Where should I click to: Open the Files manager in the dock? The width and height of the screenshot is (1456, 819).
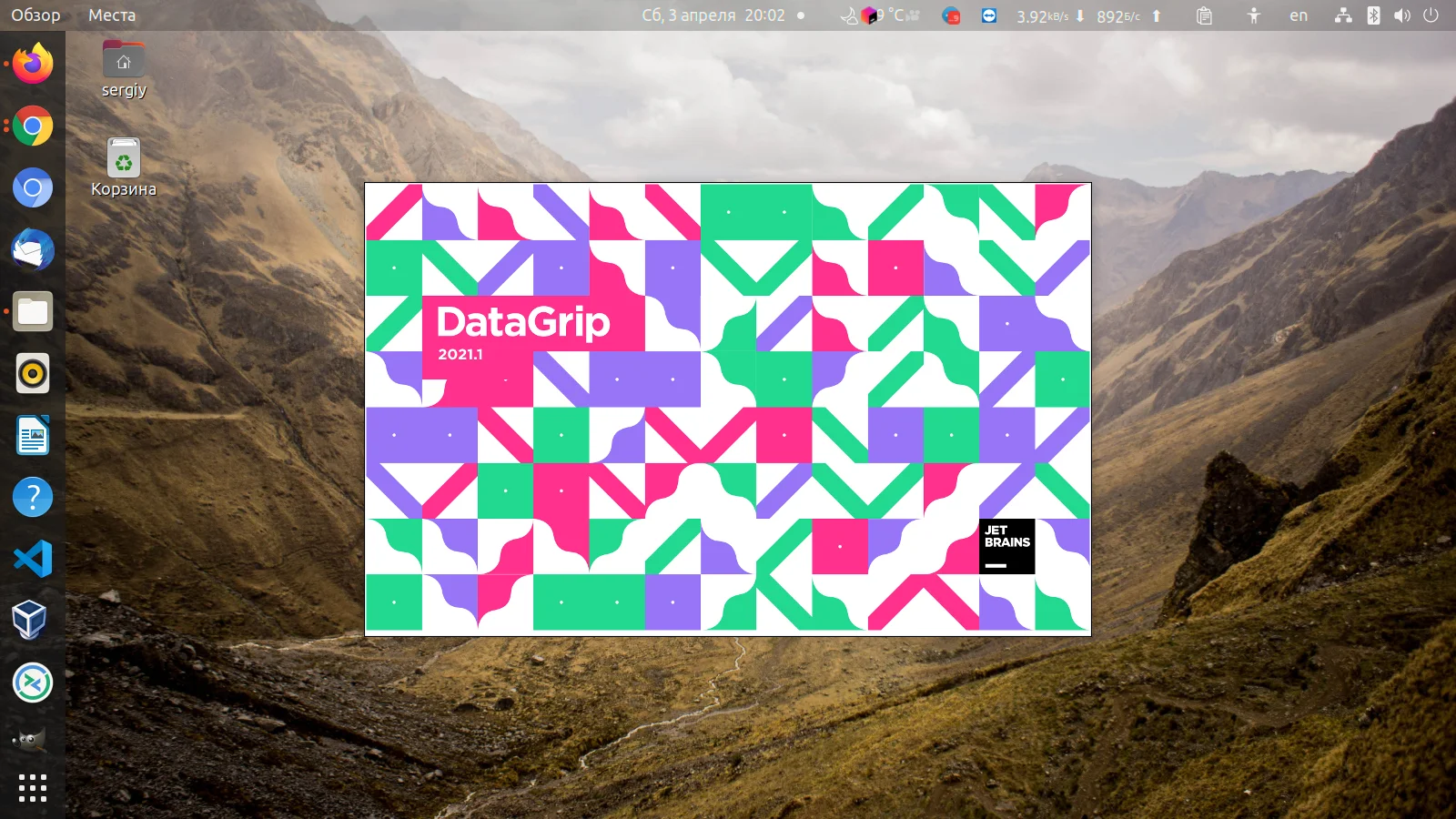click(33, 311)
